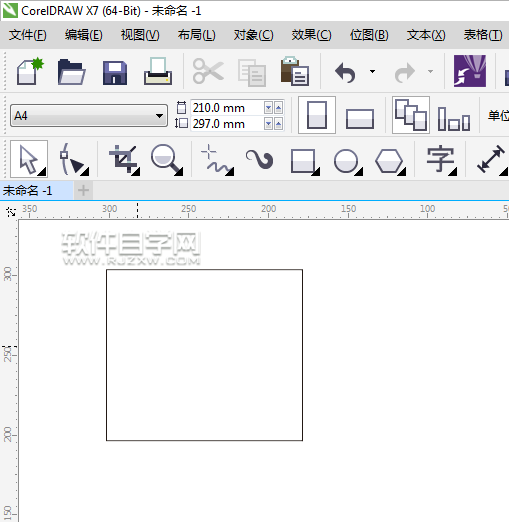Increase the page width spinner value
This screenshot has width=509, height=522.
pyautogui.click(x=278, y=108)
